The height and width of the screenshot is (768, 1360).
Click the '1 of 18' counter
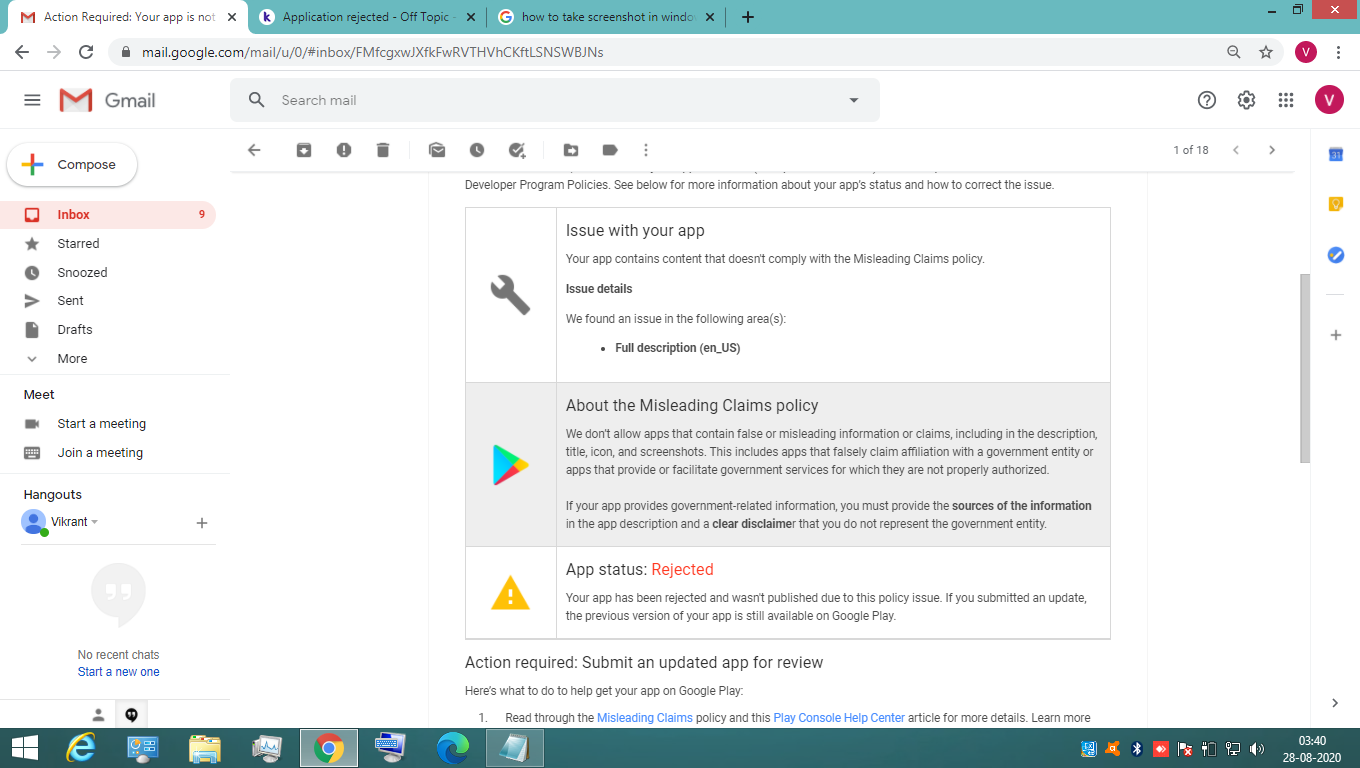pos(1191,150)
